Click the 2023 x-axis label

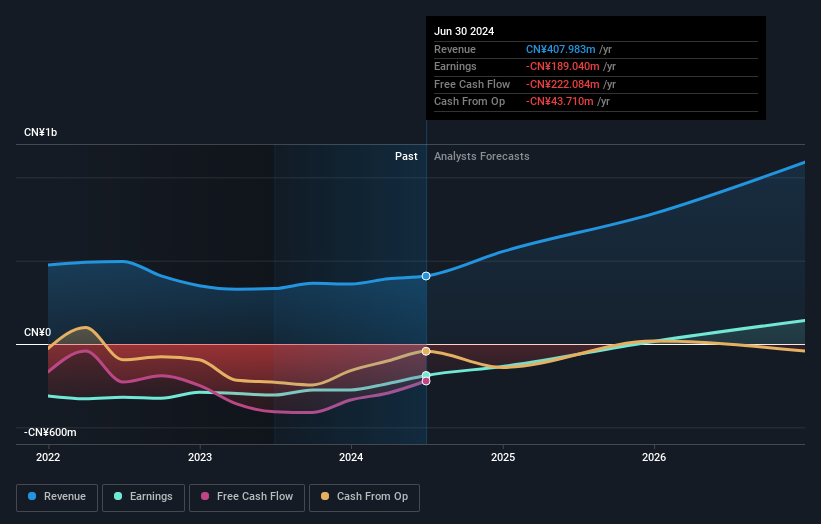pyautogui.click(x=200, y=458)
